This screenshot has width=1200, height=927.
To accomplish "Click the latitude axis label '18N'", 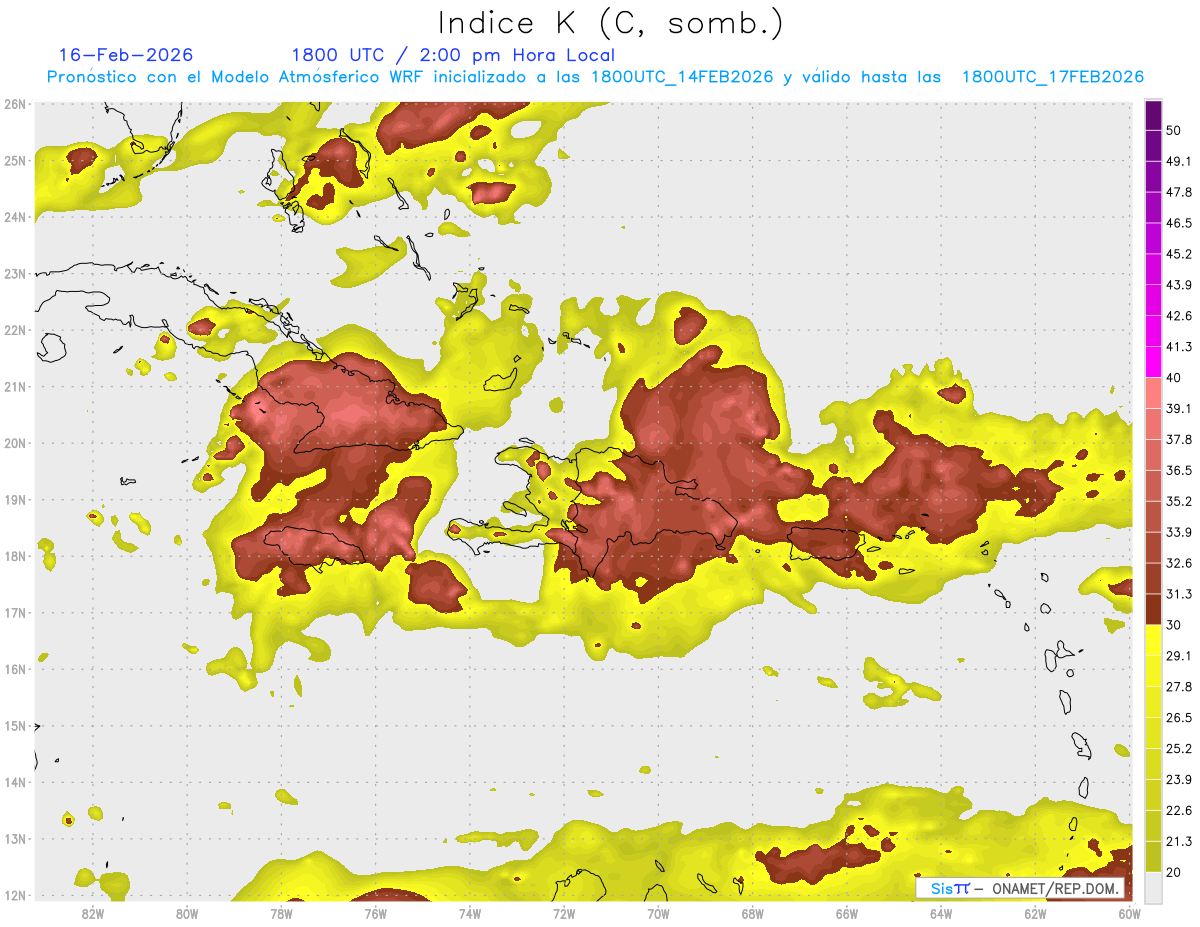I will point(15,556).
